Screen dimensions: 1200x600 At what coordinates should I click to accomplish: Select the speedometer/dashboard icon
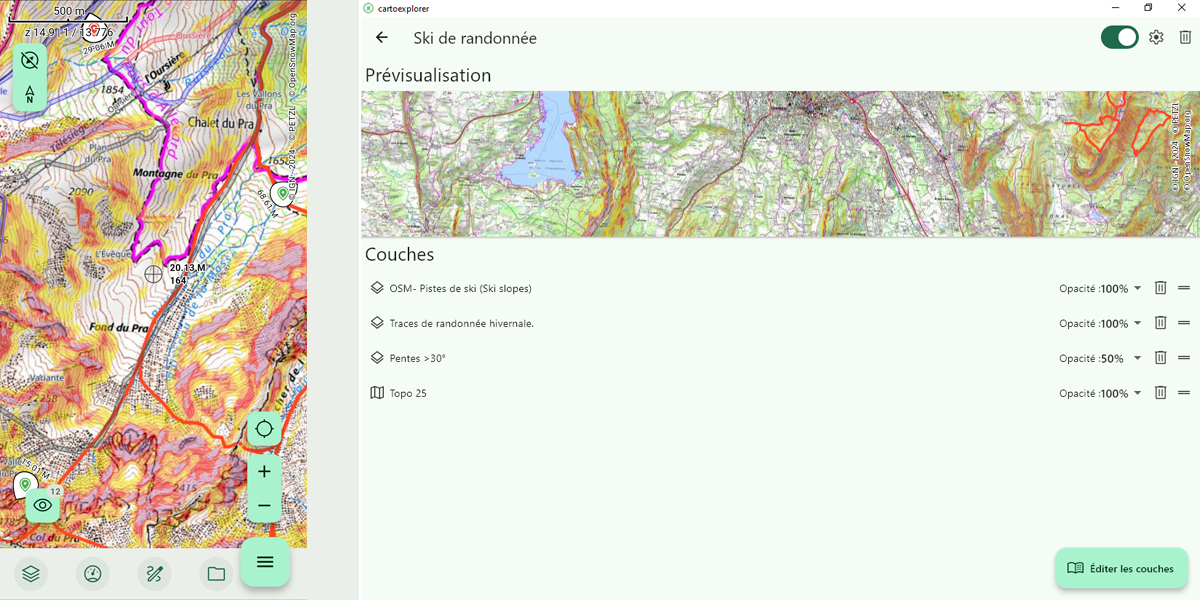tap(92, 574)
